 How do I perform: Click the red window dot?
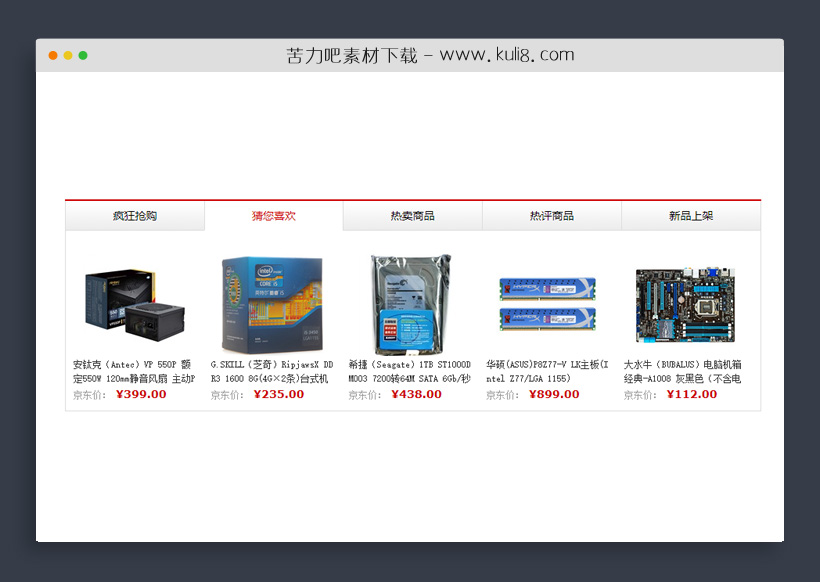click(52, 55)
